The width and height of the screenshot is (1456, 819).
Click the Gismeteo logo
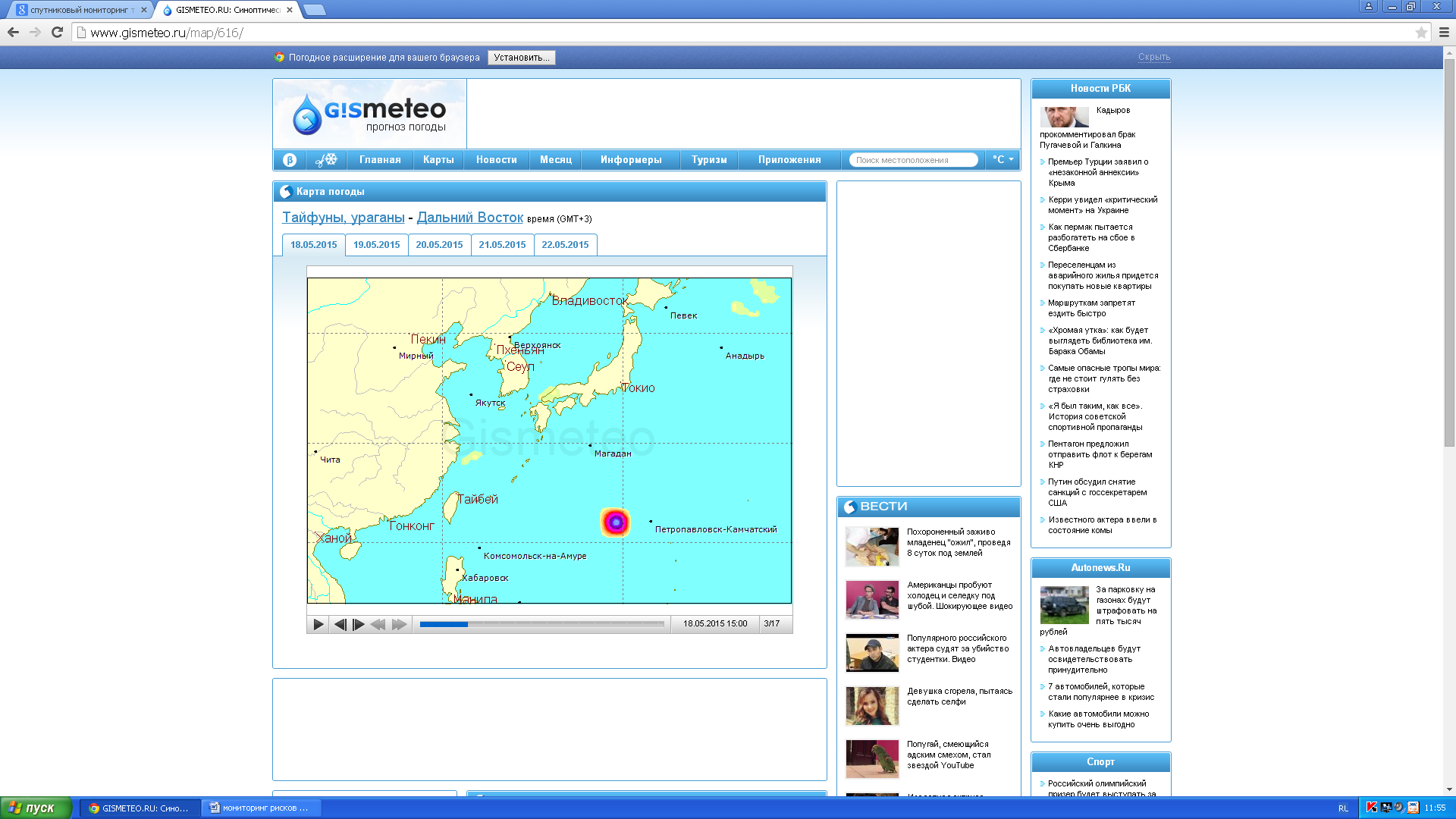[x=370, y=114]
